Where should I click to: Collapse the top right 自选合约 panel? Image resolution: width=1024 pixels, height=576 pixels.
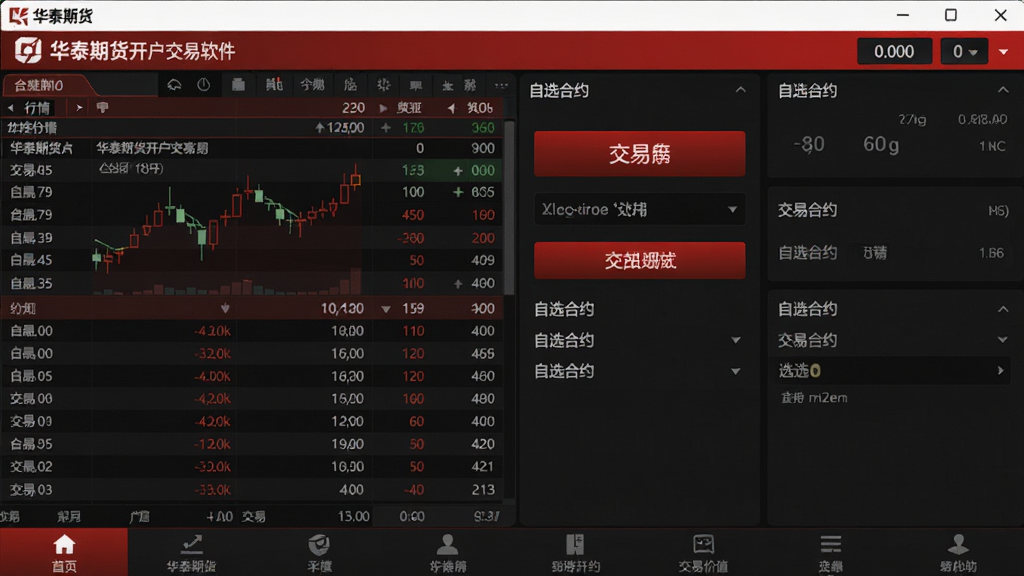tap(1003, 90)
